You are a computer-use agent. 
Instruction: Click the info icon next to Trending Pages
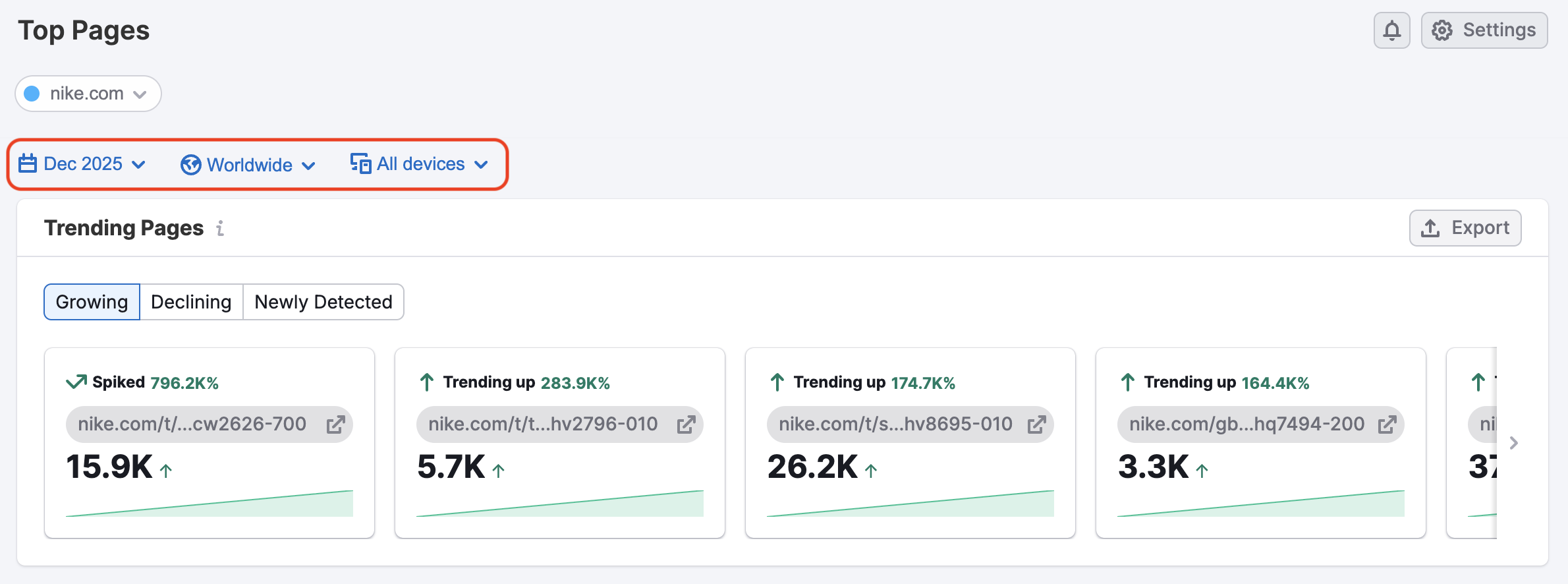click(x=220, y=229)
